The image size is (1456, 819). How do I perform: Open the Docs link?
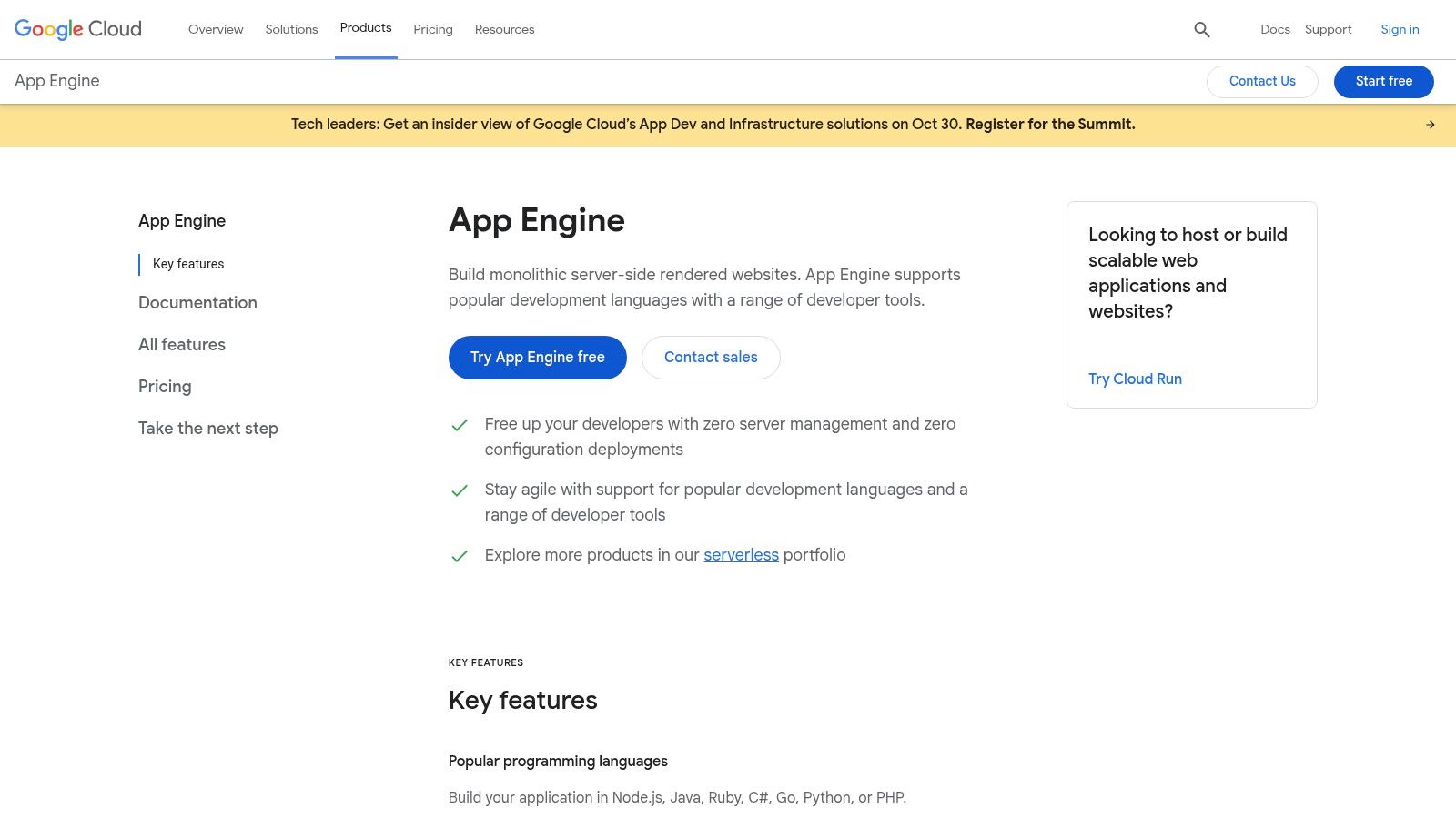pos(1275,29)
